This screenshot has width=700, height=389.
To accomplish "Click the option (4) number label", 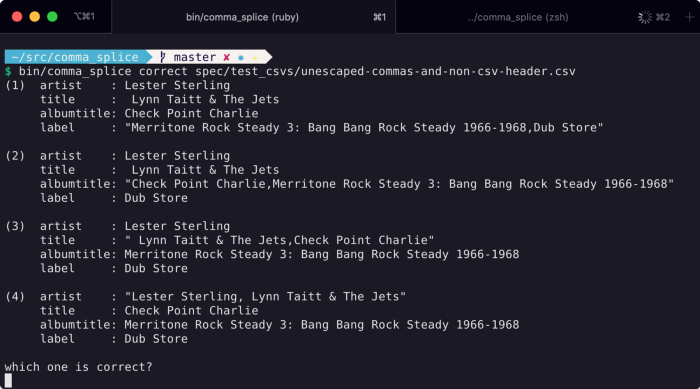I will [x=15, y=297].
